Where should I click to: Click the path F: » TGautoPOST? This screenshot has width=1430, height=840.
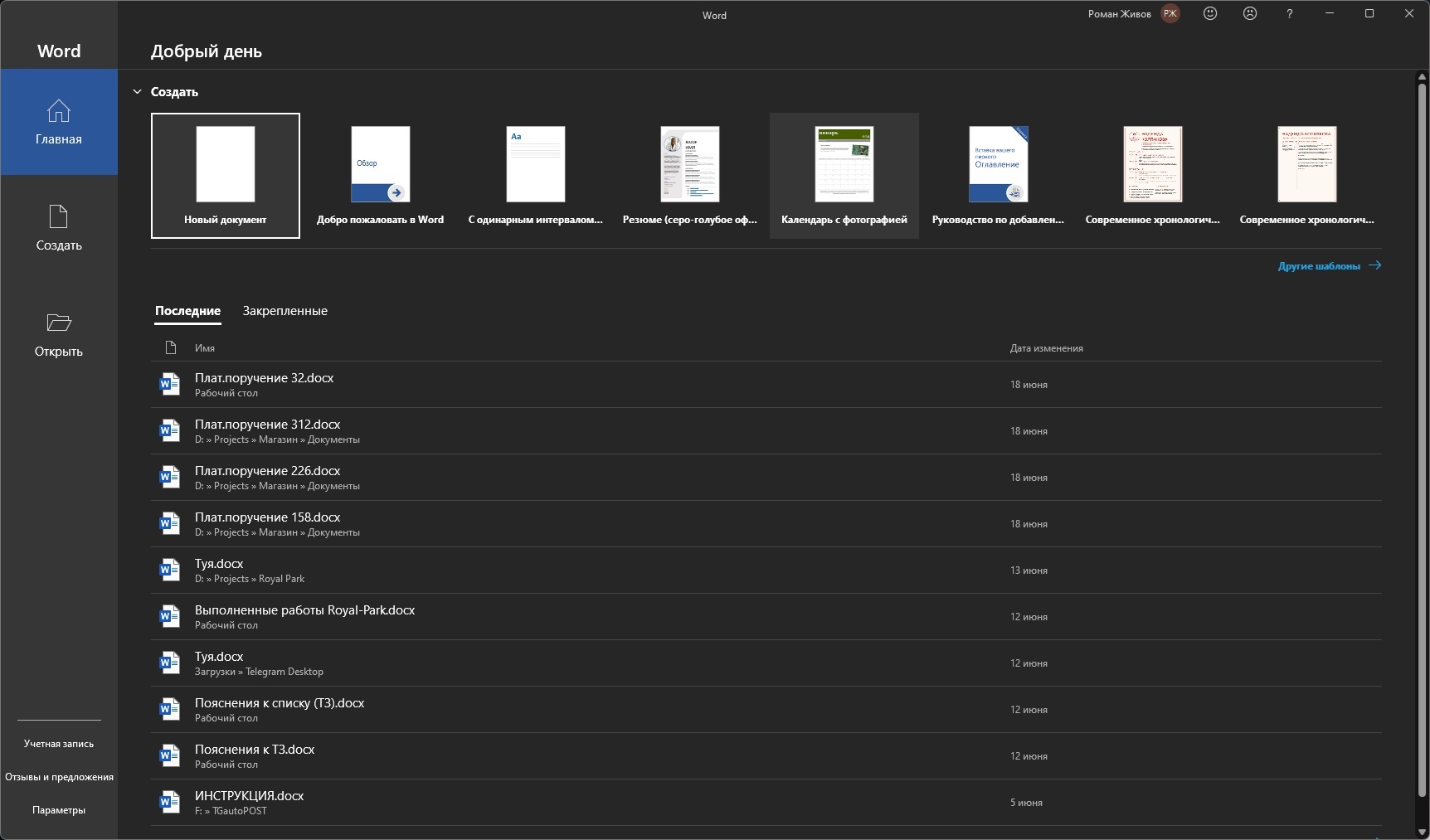click(x=231, y=811)
